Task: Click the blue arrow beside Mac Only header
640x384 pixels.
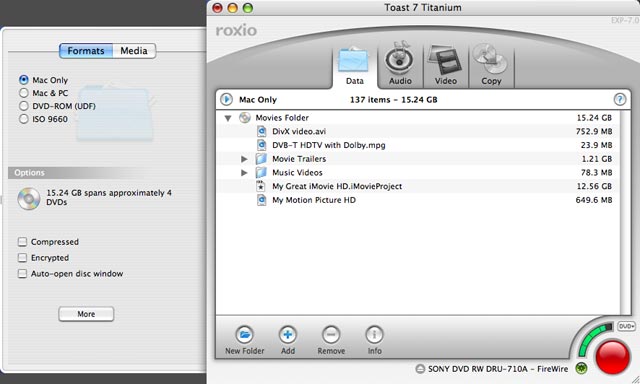Action: tap(226, 99)
